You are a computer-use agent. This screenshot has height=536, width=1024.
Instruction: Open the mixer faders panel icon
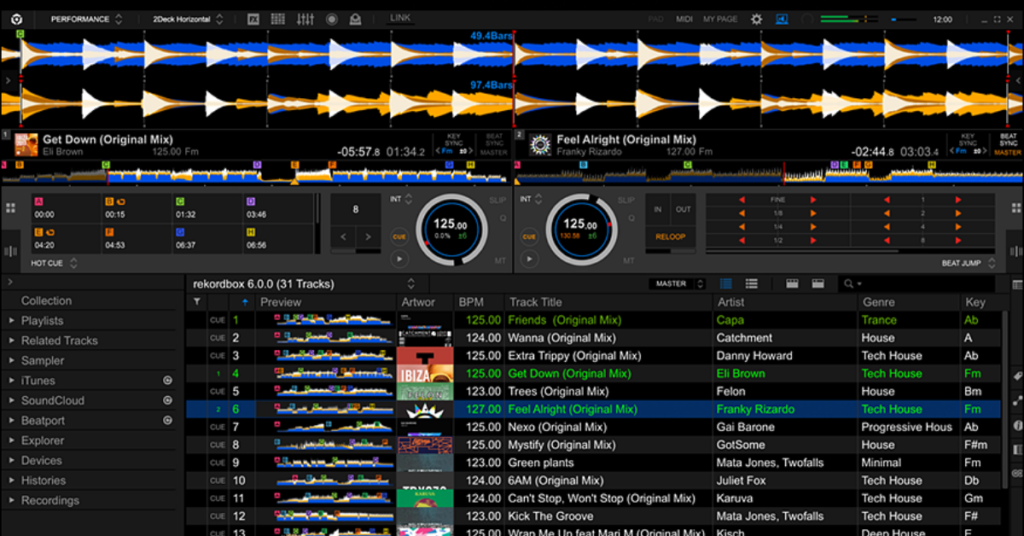coord(305,19)
